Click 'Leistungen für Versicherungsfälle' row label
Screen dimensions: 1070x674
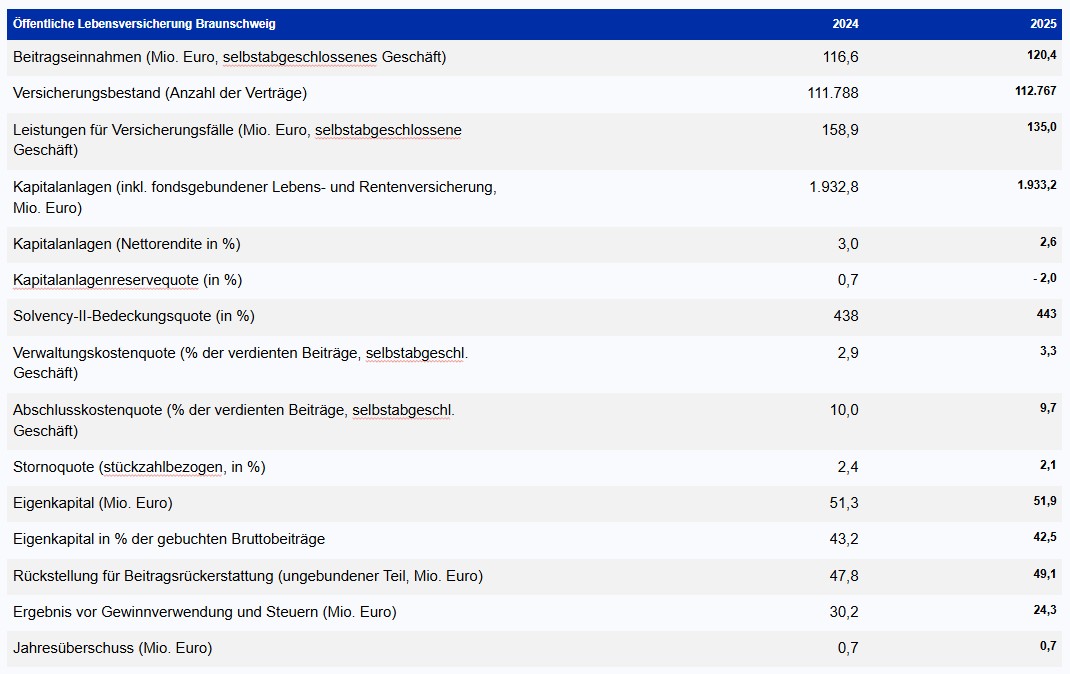pos(237,140)
